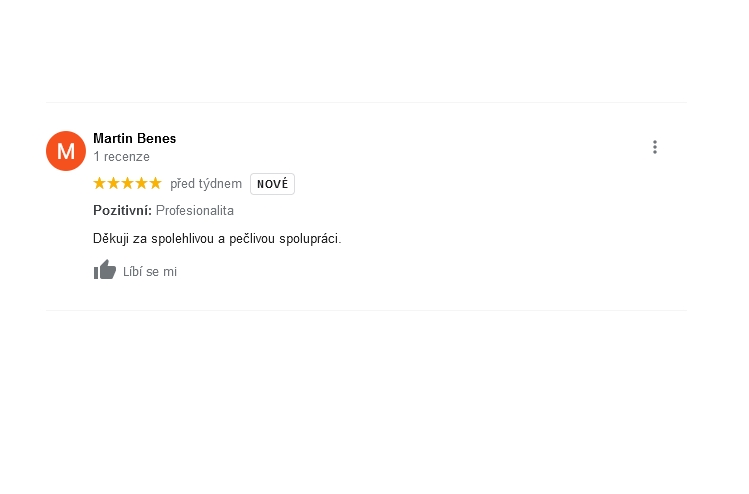Click the "1 recenze" count text
The image size is (749, 494).
point(121,157)
